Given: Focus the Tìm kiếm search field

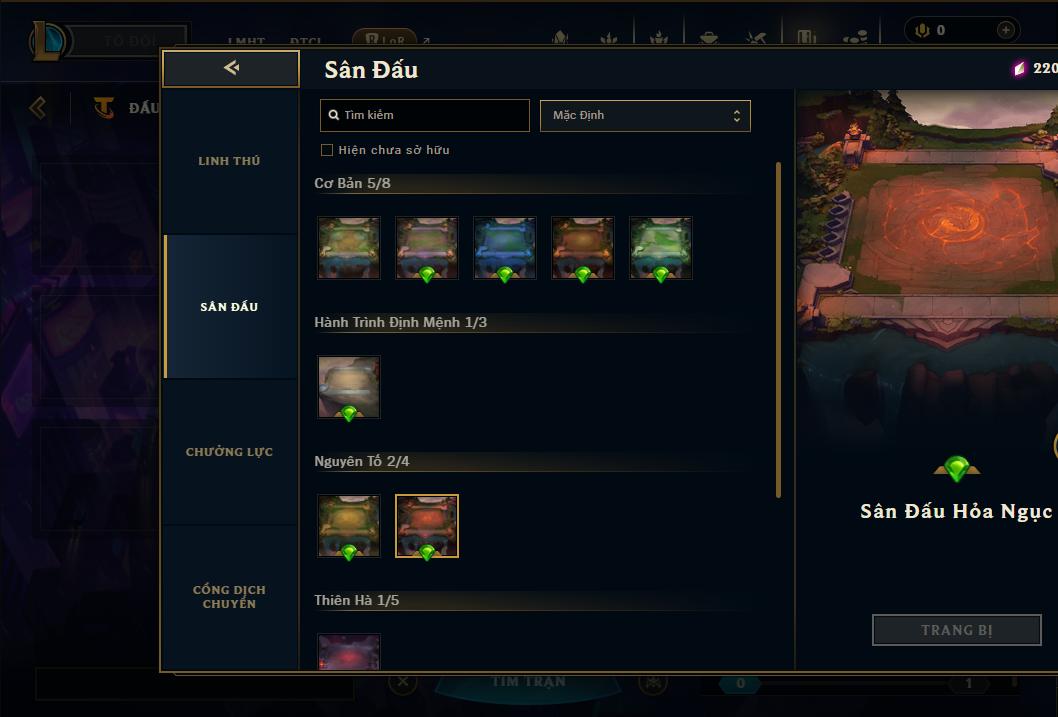Looking at the screenshot, I should coord(424,115).
